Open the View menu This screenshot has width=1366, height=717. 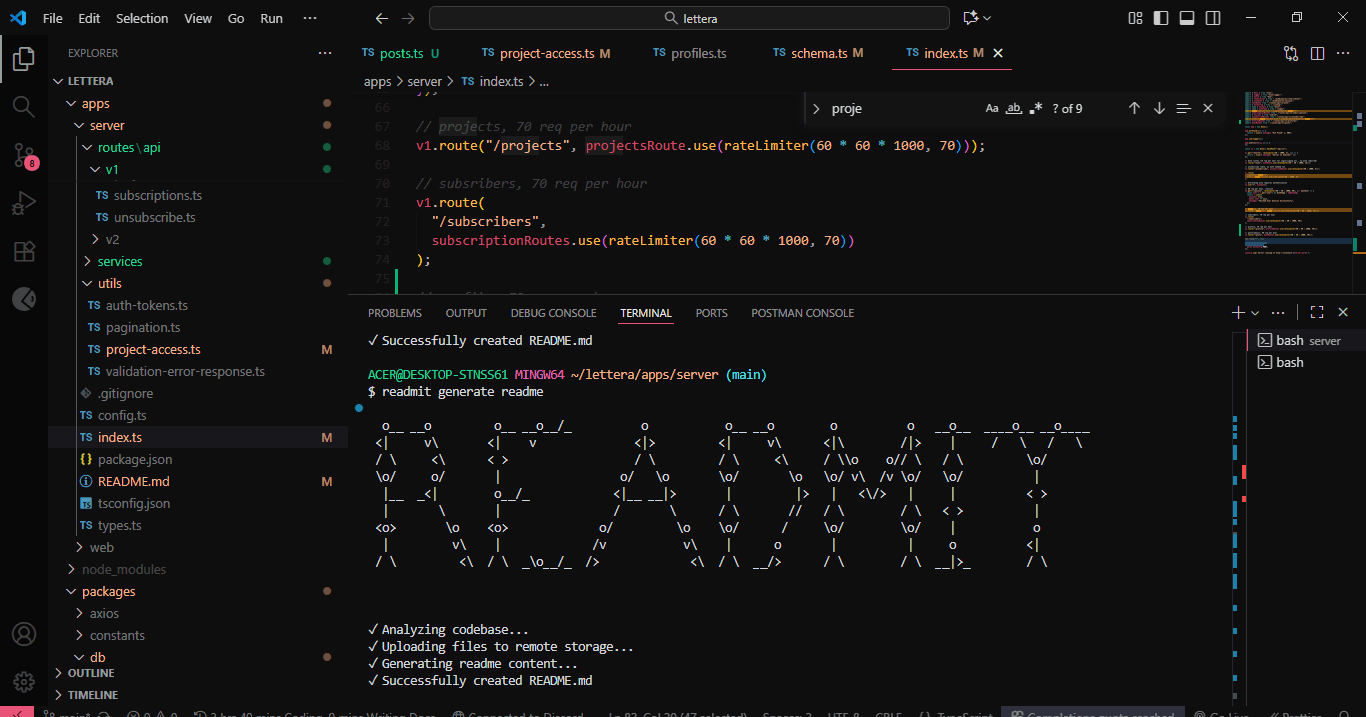pyautogui.click(x=198, y=18)
